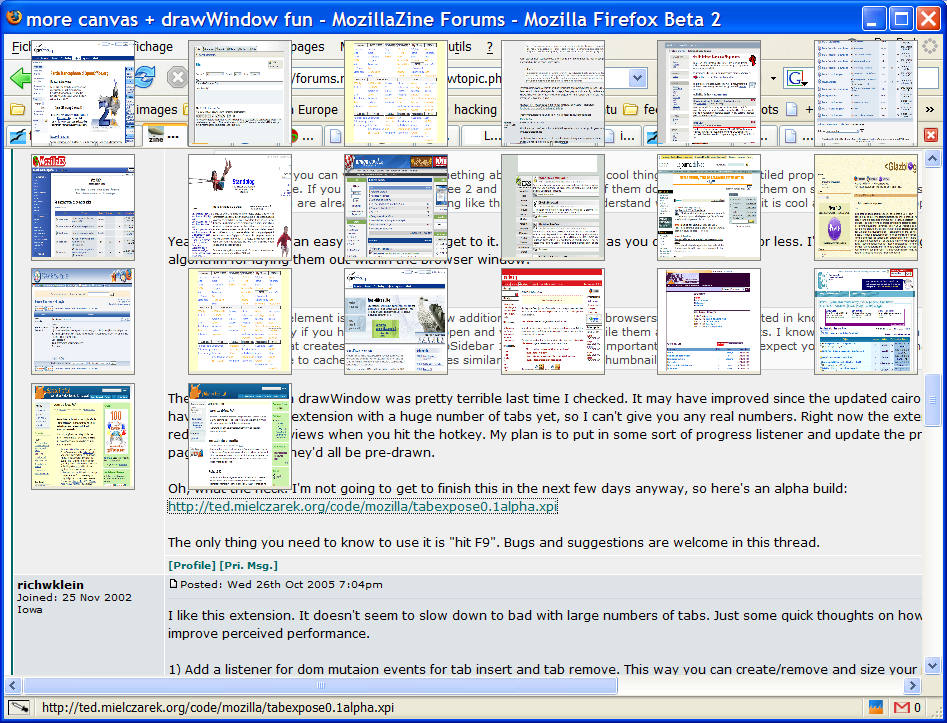Open the Europe bookmark
Viewport: 947px width, 723px height.
click(318, 109)
